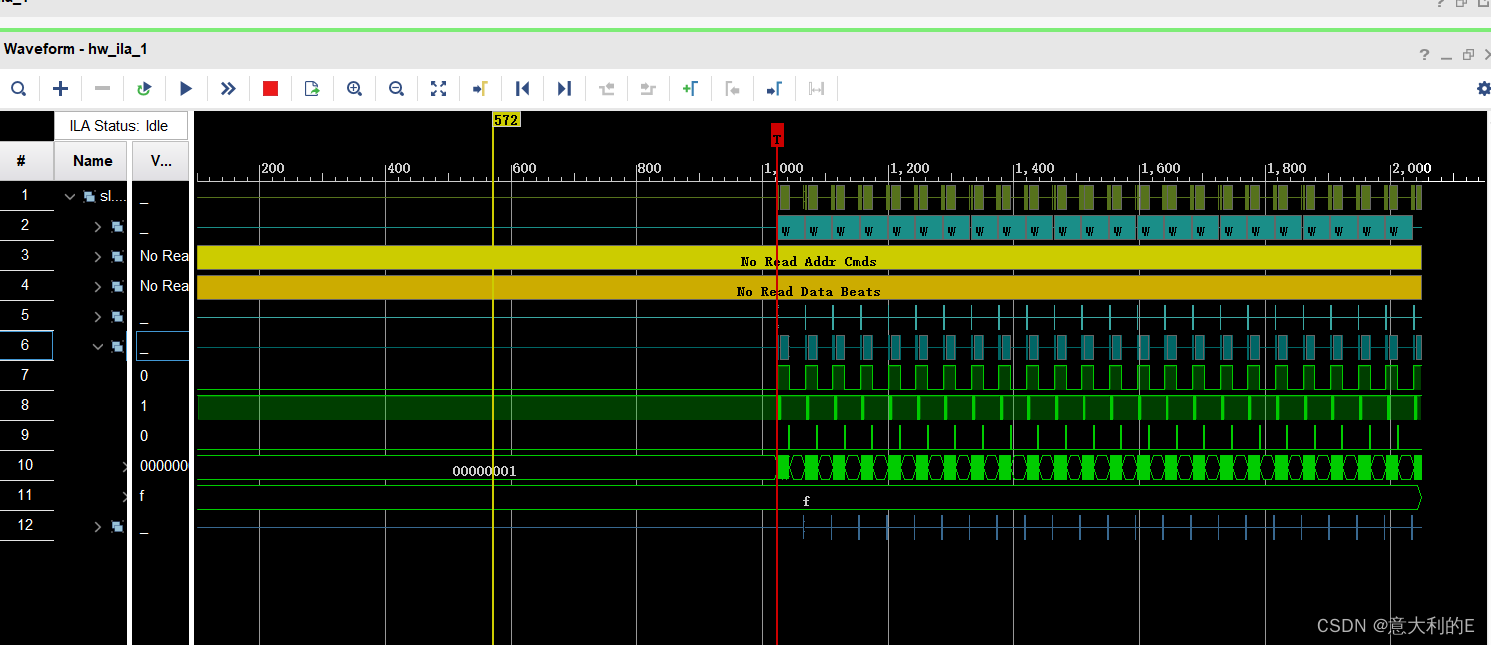This screenshot has height=645, width=1491.
Task: Select row number 8
Action: pos(25,405)
